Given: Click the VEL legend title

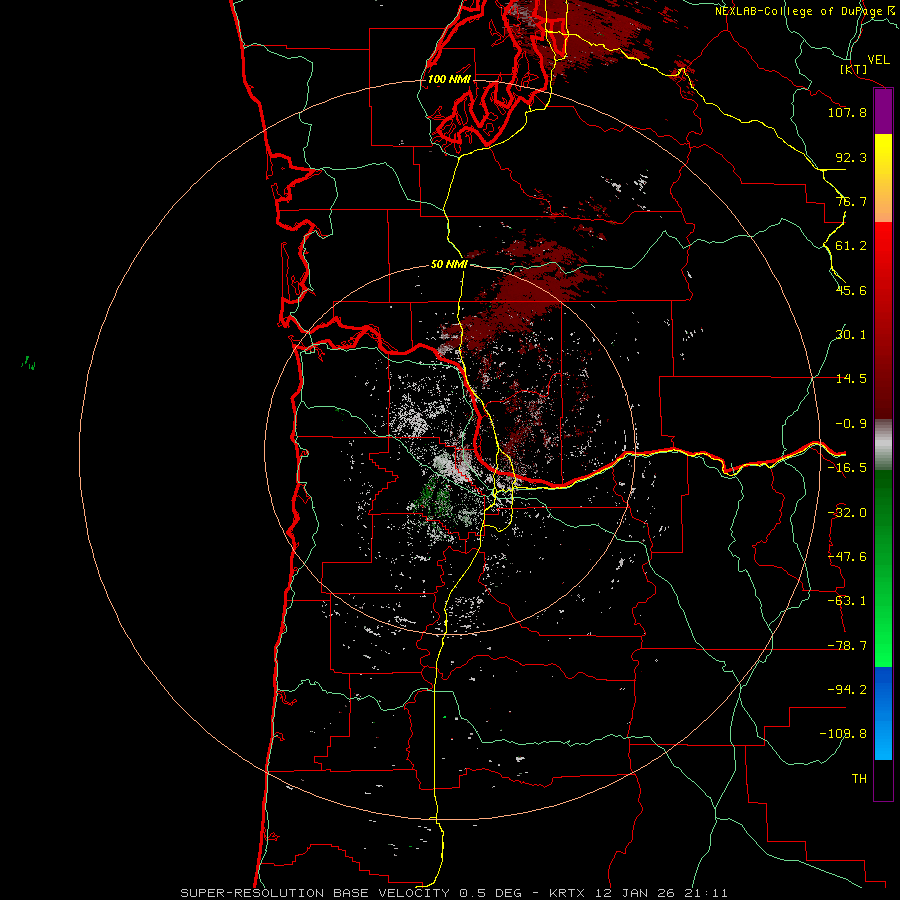Looking at the screenshot, I should (878, 60).
